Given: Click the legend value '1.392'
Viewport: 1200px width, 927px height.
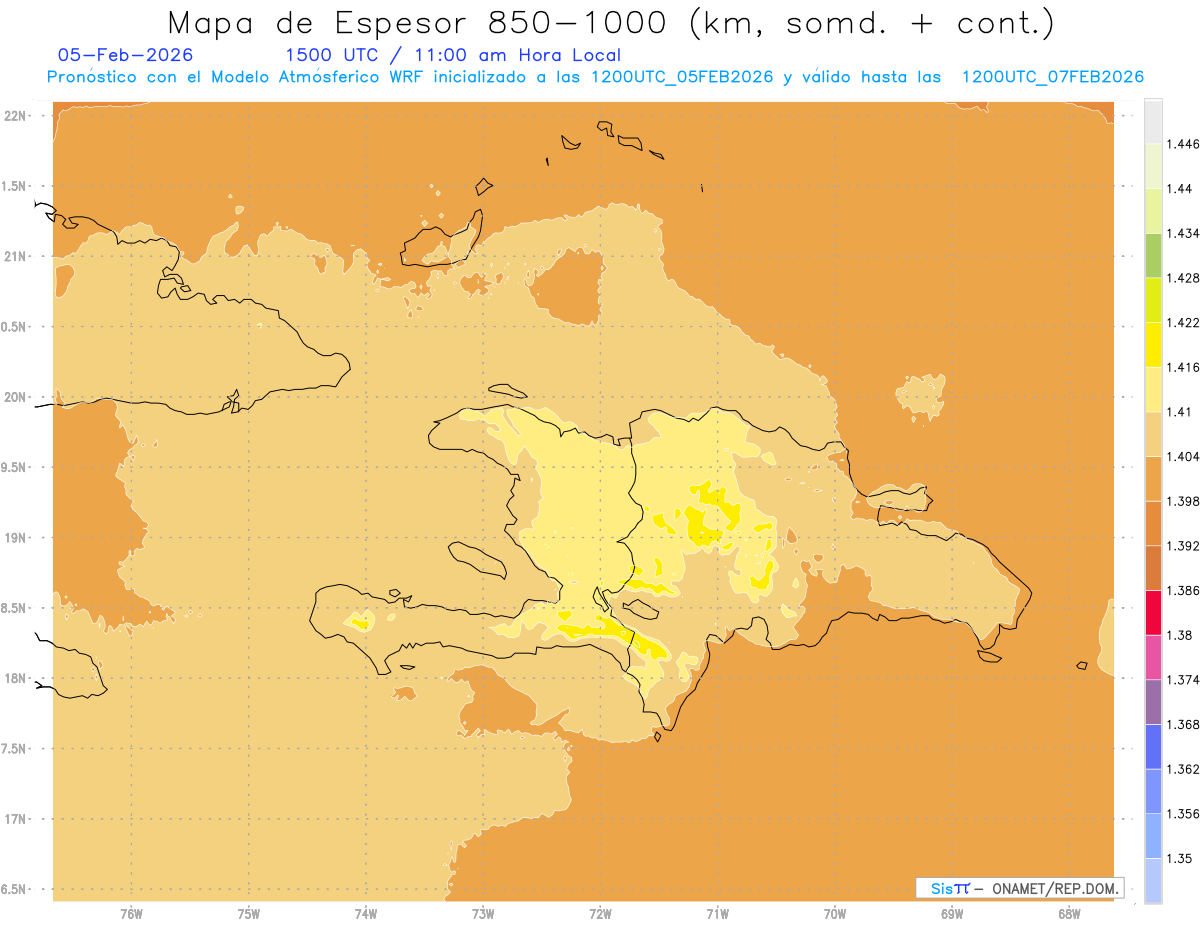Looking at the screenshot, I should (x=1183, y=546).
